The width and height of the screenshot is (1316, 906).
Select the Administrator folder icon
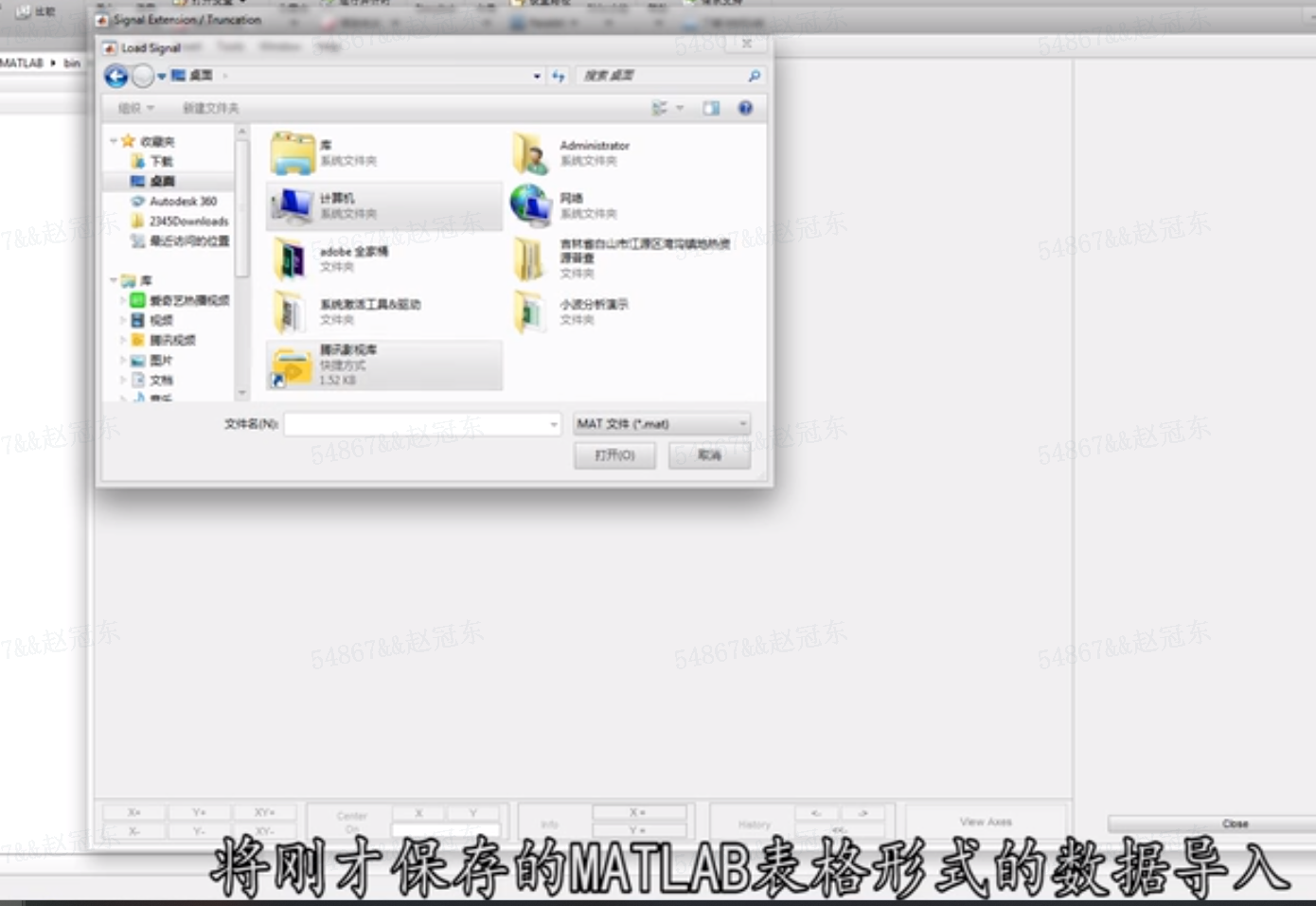tap(531, 153)
